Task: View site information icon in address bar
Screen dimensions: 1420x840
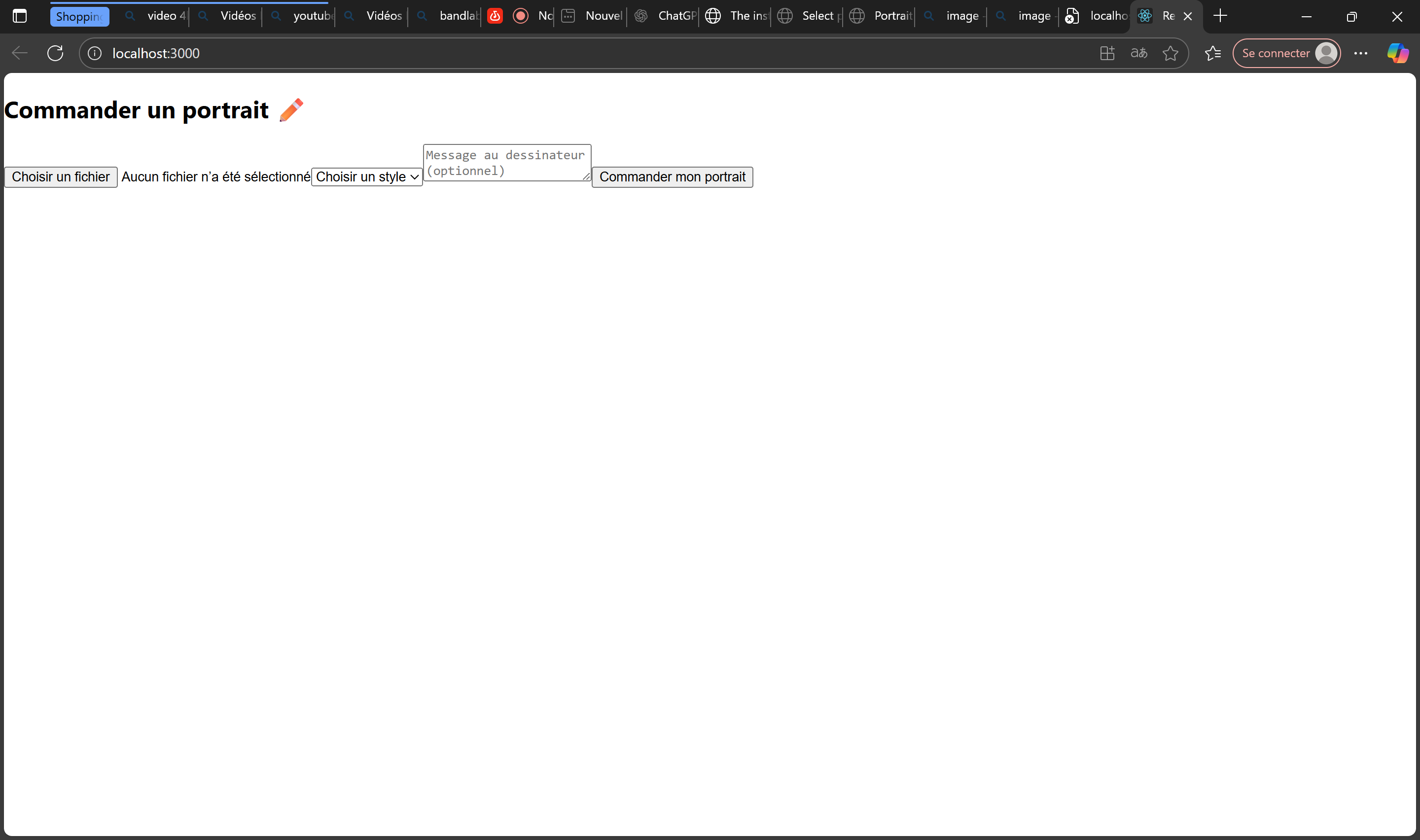Action: pos(95,53)
